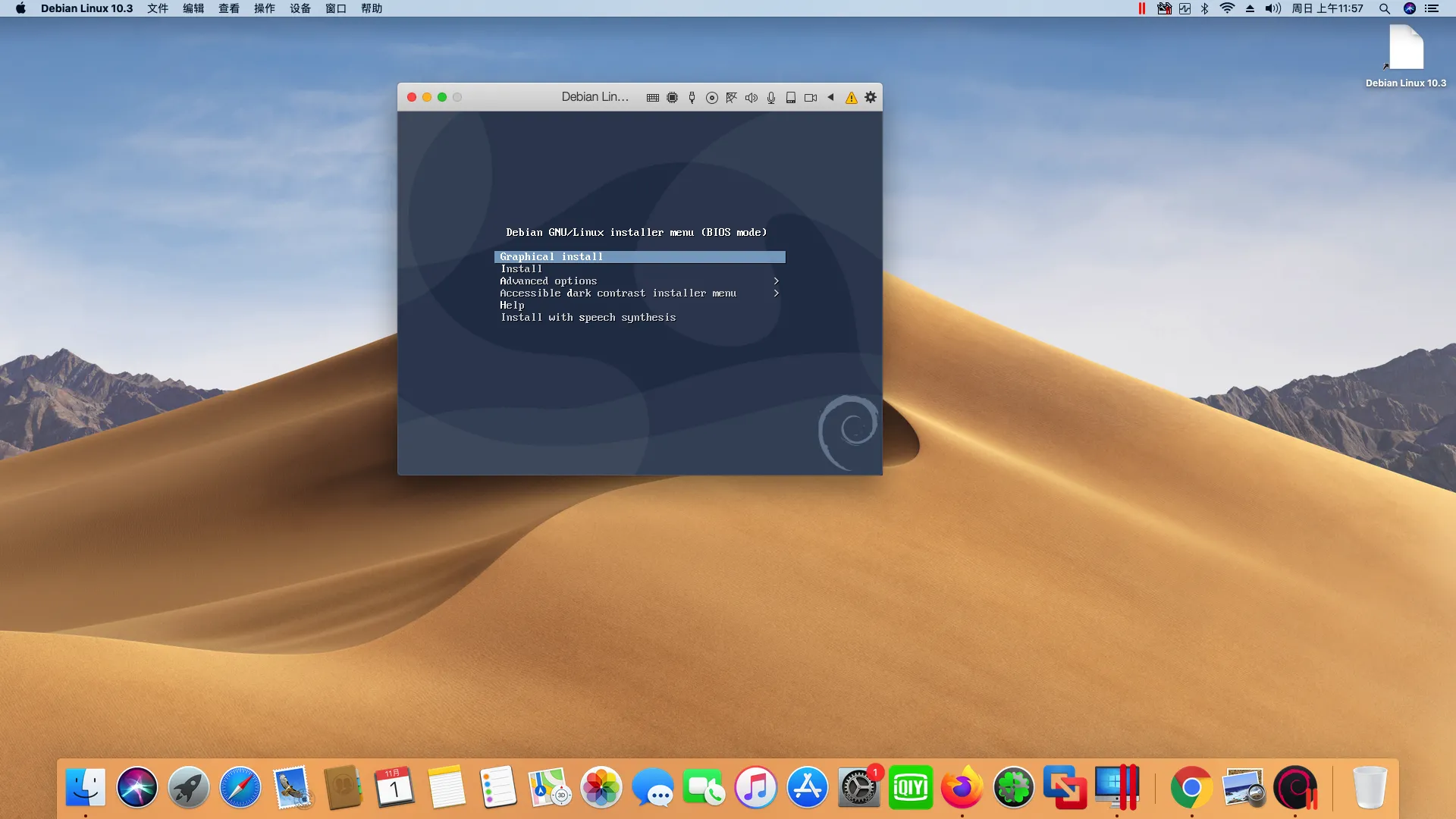Click the date and time 周日 上午11:57
Image resolution: width=1456 pixels, height=819 pixels.
point(1327,8)
